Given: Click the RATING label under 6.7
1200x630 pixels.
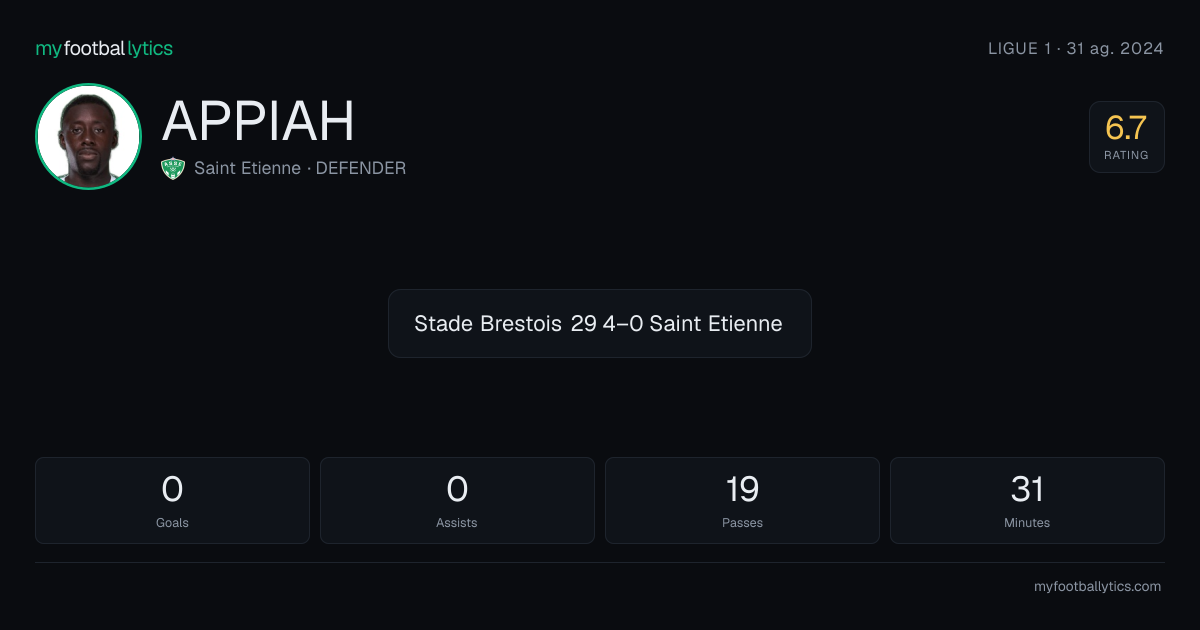Looking at the screenshot, I should [1126, 155].
